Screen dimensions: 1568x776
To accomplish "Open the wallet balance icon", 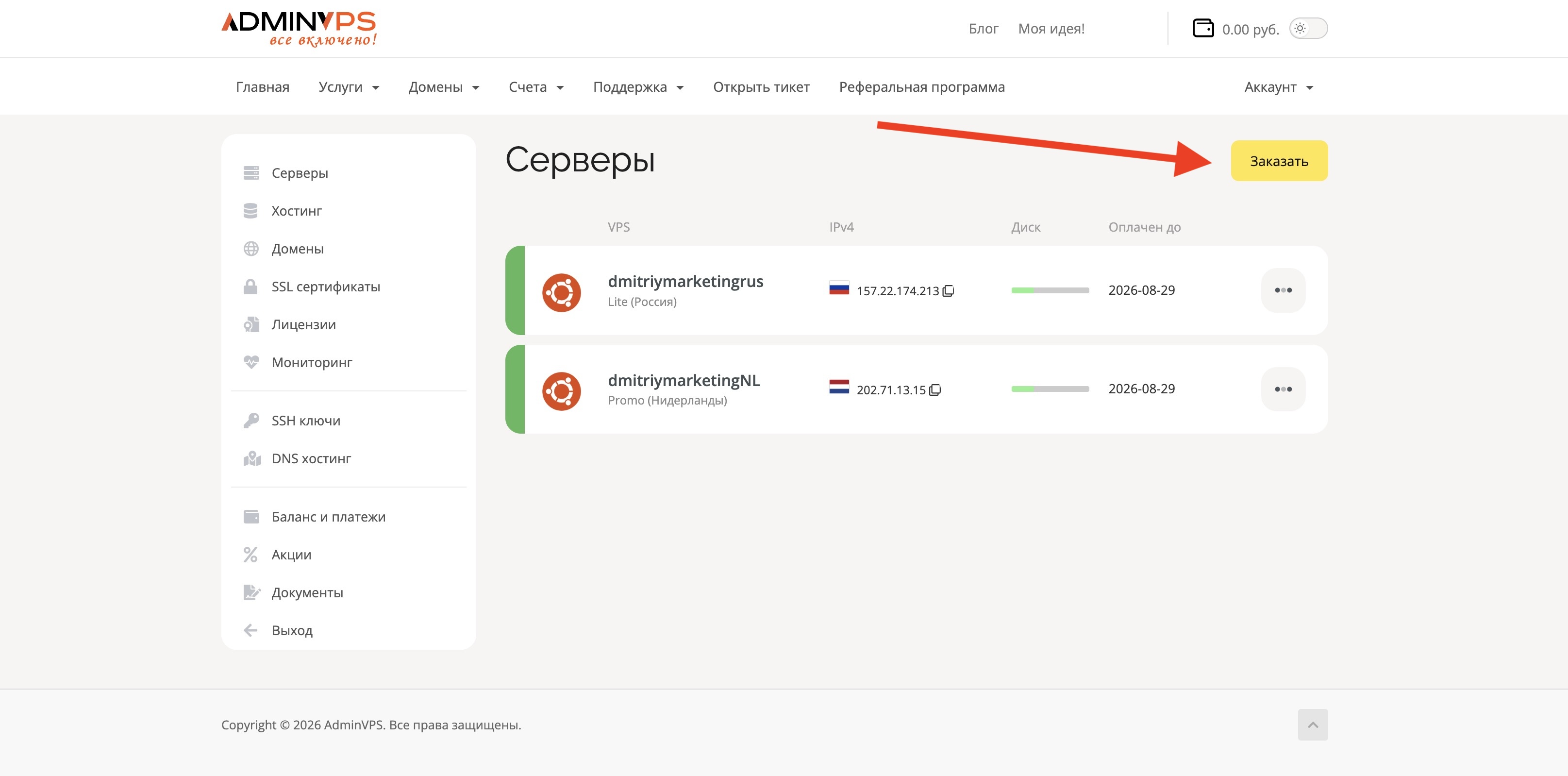I will click(x=1203, y=28).
